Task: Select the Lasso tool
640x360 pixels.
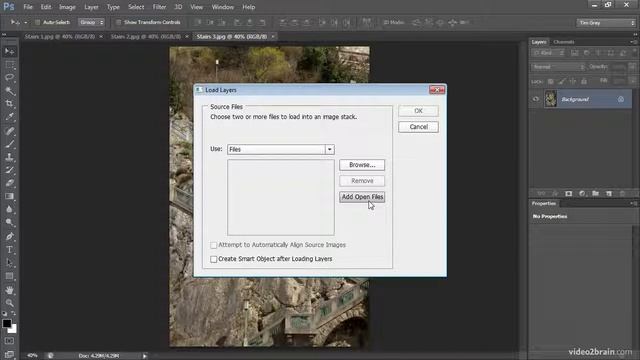Action: point(9,78)
